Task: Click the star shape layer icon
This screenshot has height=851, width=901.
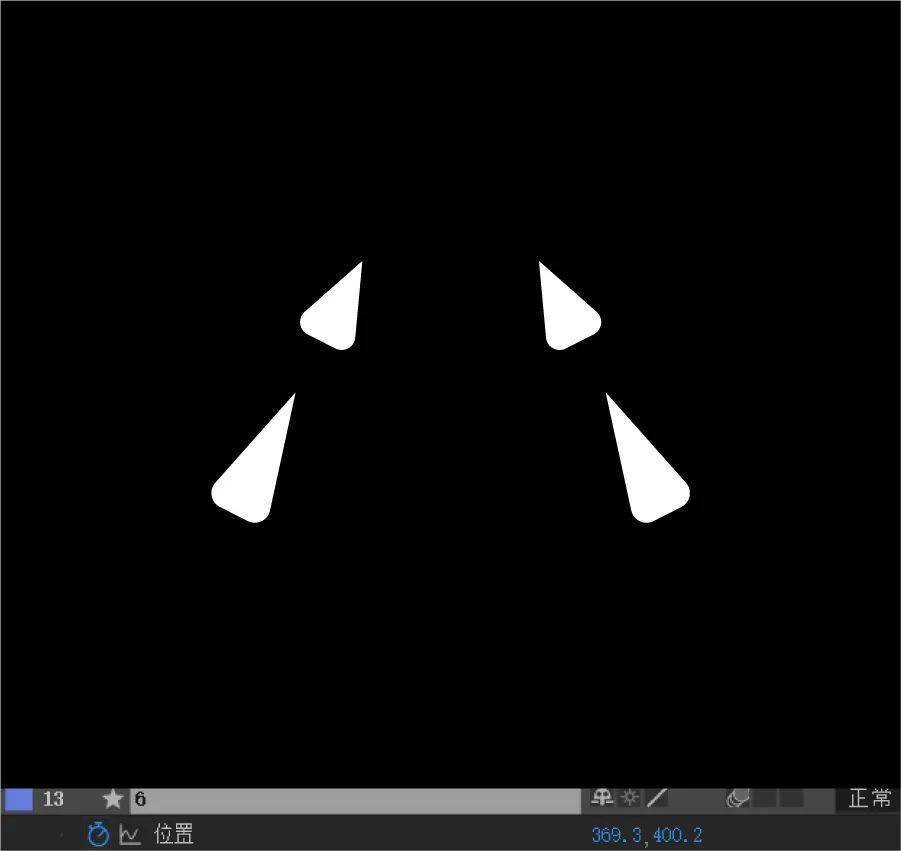Action: pyautogui.click(x=113, y=799)
